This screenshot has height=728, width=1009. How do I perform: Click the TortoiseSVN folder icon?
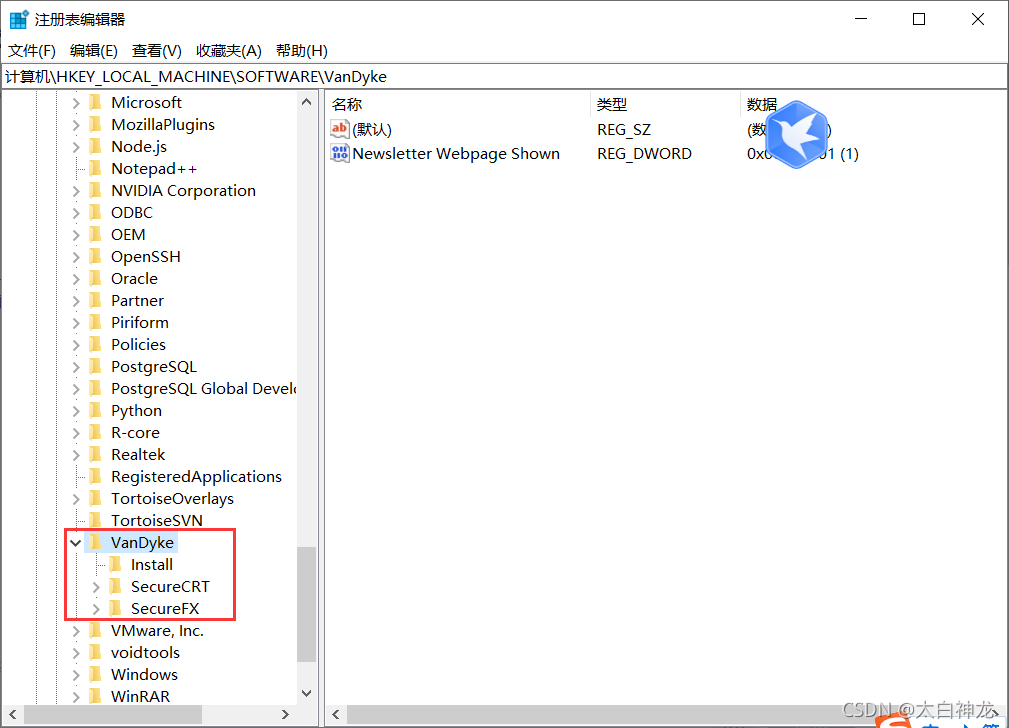coord(96,520)
